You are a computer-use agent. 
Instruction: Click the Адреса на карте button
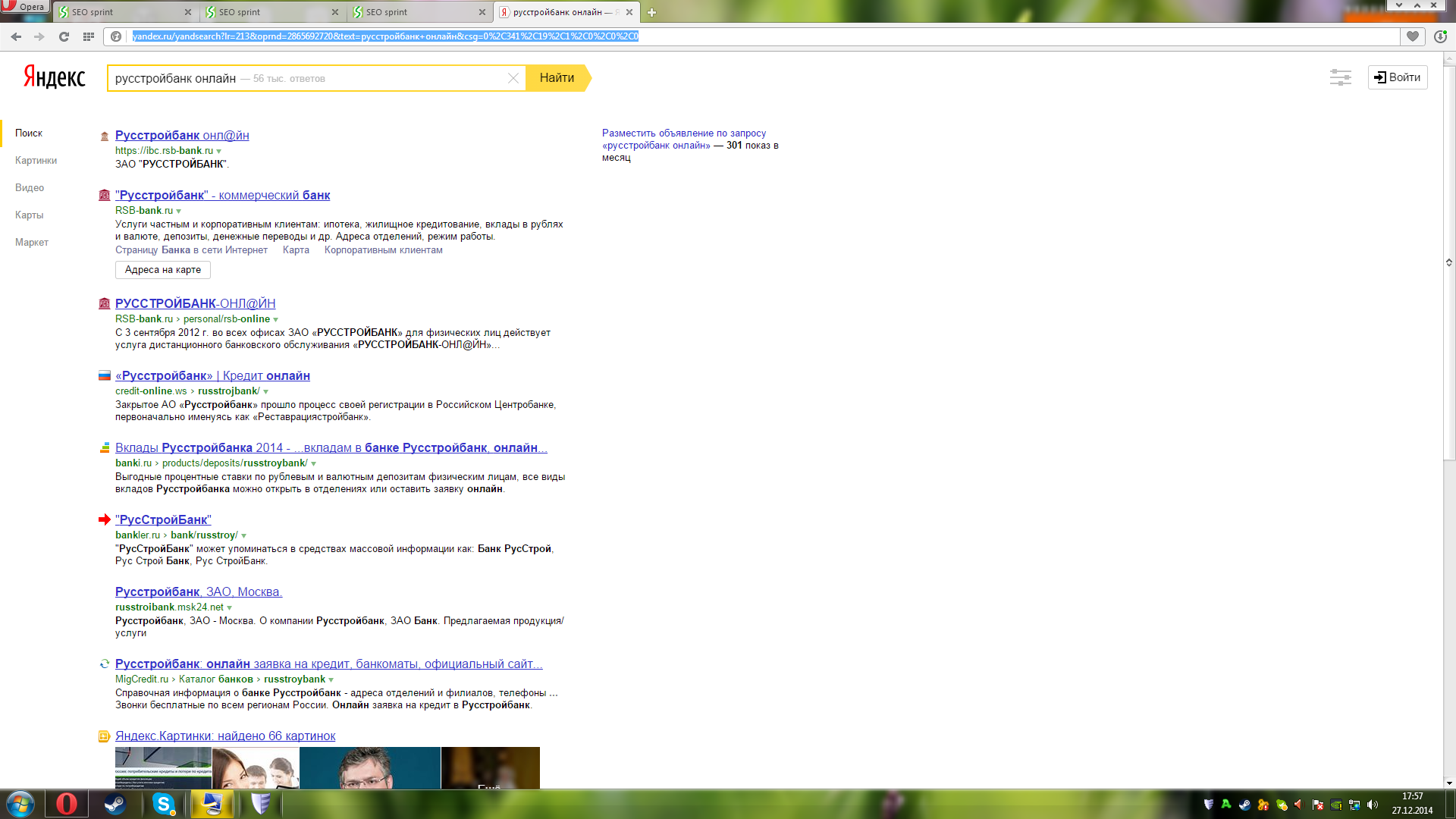click(163, 270)
